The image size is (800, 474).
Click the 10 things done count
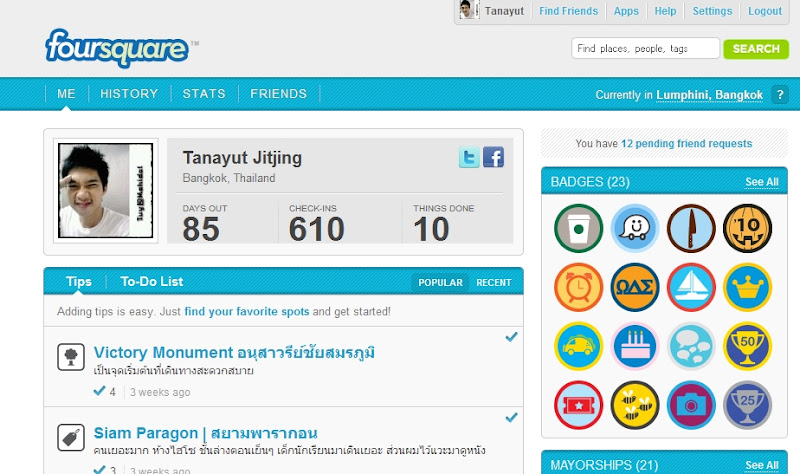[x=431, y=229]
